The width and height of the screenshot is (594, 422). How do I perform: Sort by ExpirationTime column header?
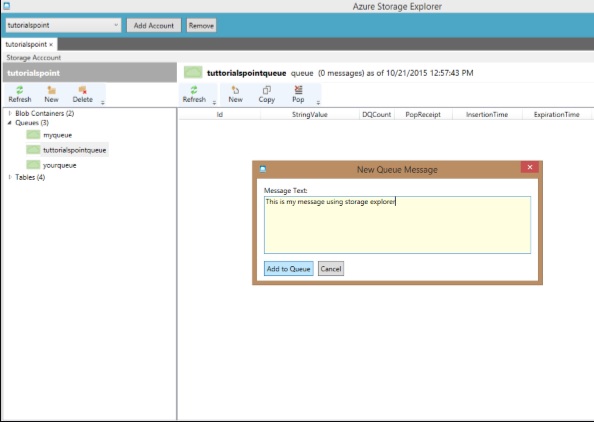[x=556, y=114]
